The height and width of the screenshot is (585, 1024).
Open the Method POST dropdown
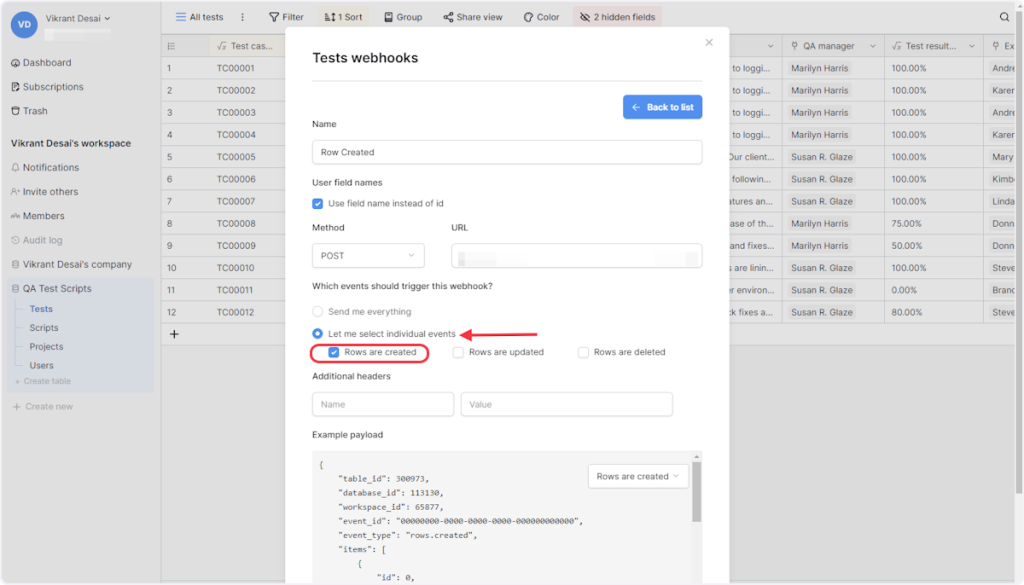(x=367, y=256)
